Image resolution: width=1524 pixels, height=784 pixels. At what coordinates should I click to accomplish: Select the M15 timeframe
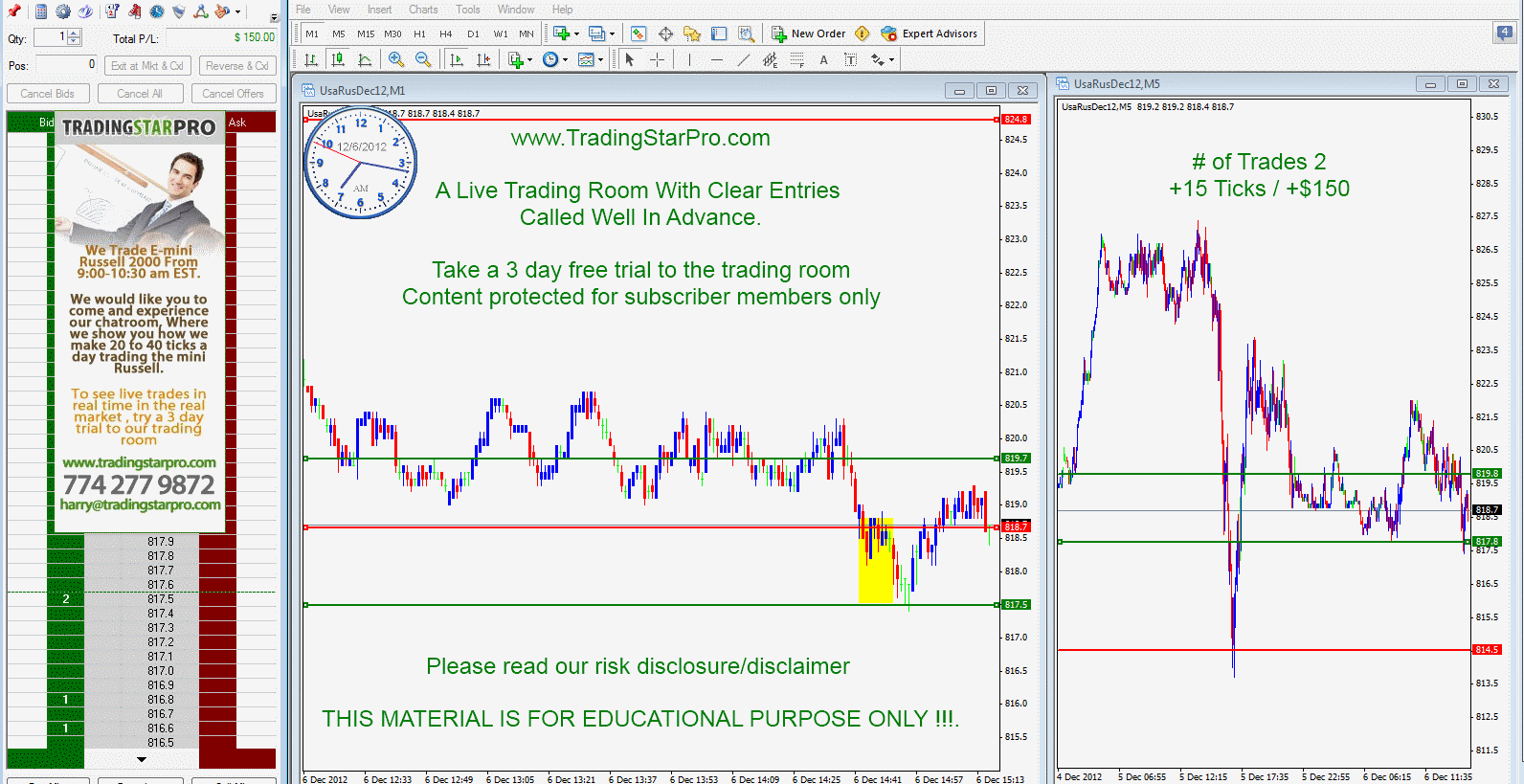(x=366, y=34)
